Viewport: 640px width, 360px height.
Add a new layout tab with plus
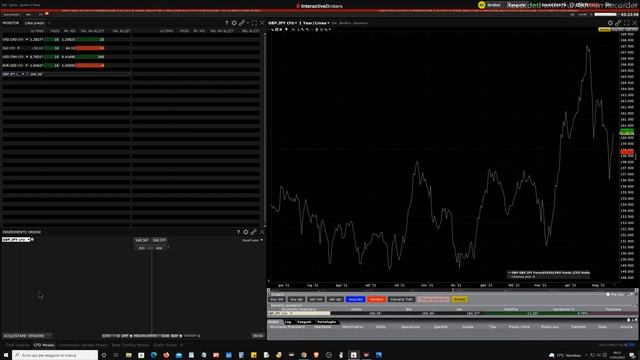pyautogui.click(x=182, y=345)
